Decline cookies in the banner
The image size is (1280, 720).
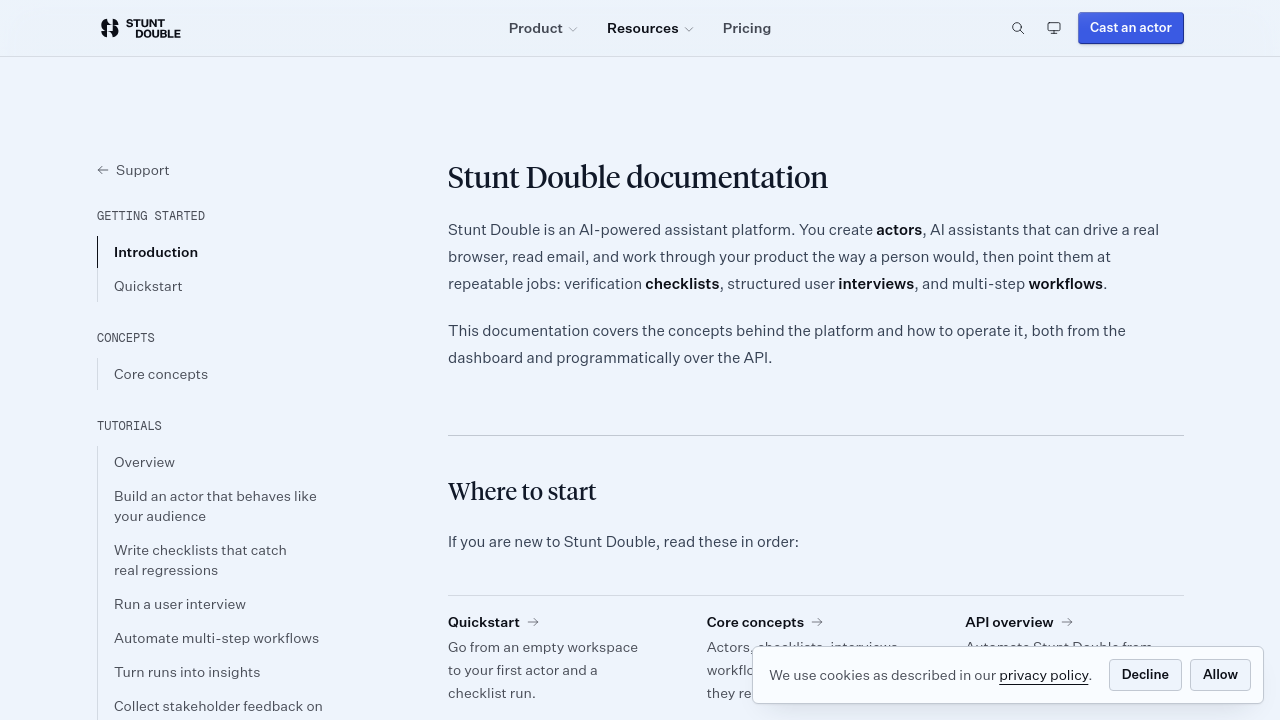(x=1145, y=675)
